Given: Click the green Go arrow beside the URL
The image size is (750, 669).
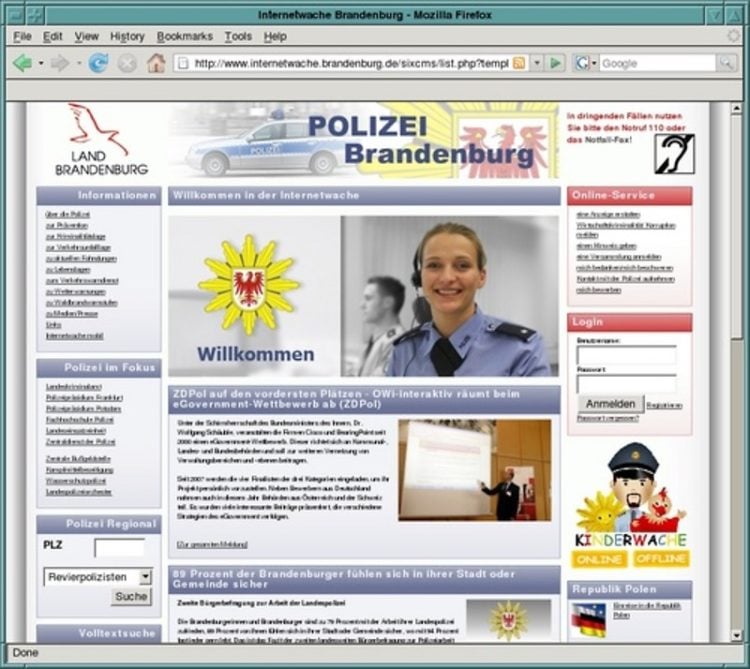Looking at the screenshot, I should coord(555,63).
